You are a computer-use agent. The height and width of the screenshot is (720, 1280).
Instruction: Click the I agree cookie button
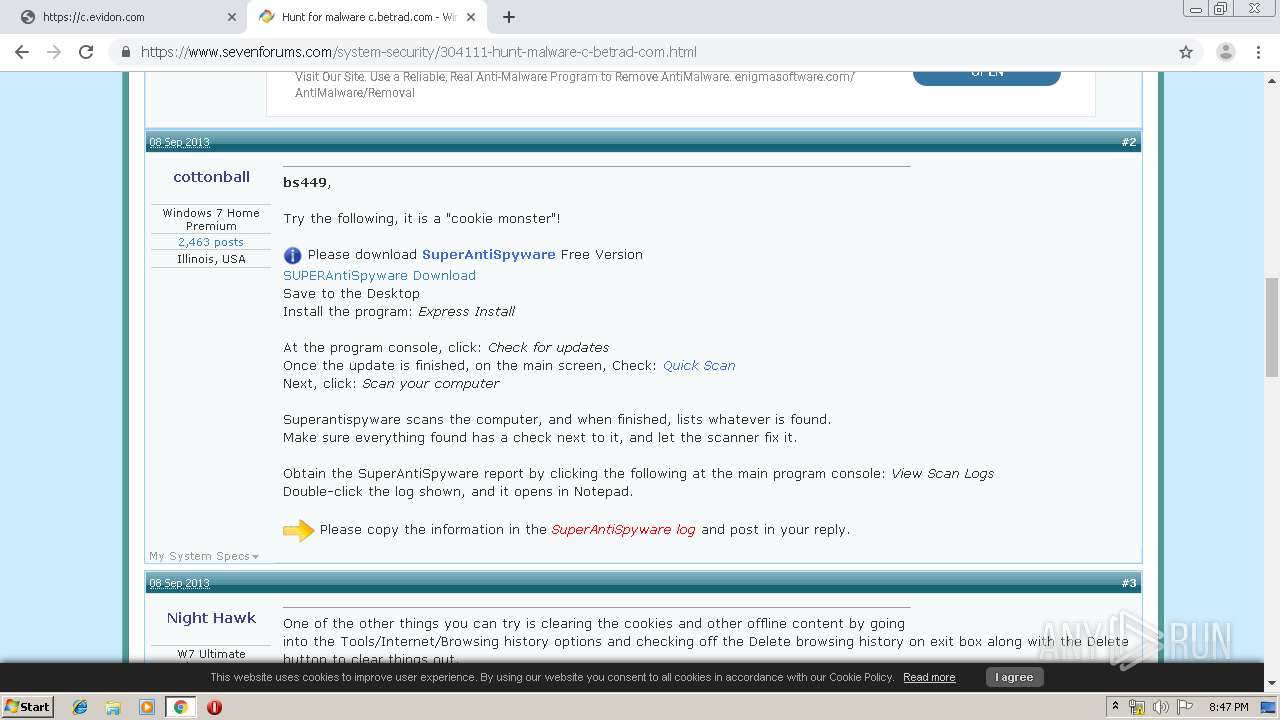1014,677
